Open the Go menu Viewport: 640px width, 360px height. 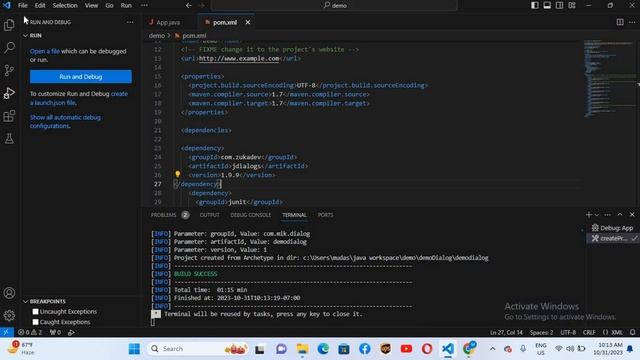(109, 5)
